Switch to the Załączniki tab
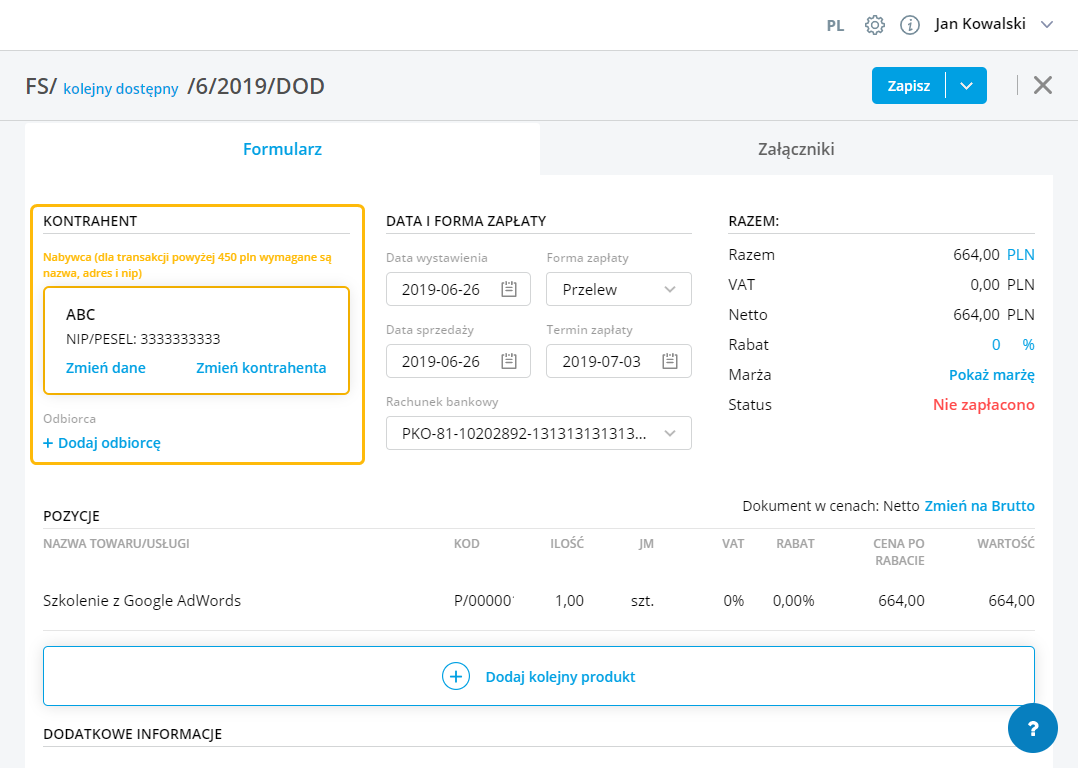 (x=796, y=149)
